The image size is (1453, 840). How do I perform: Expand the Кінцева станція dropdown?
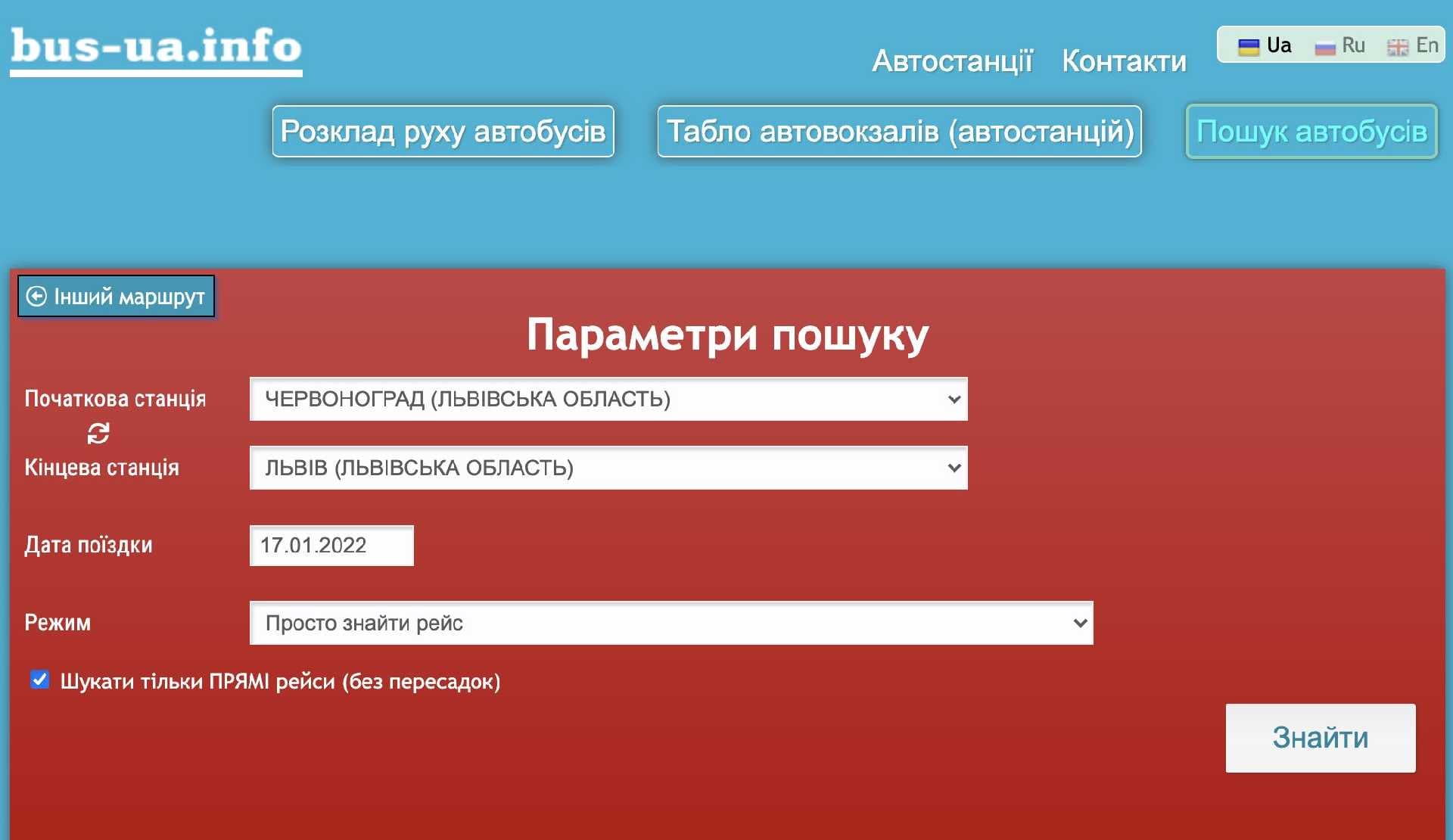point(608,468)
